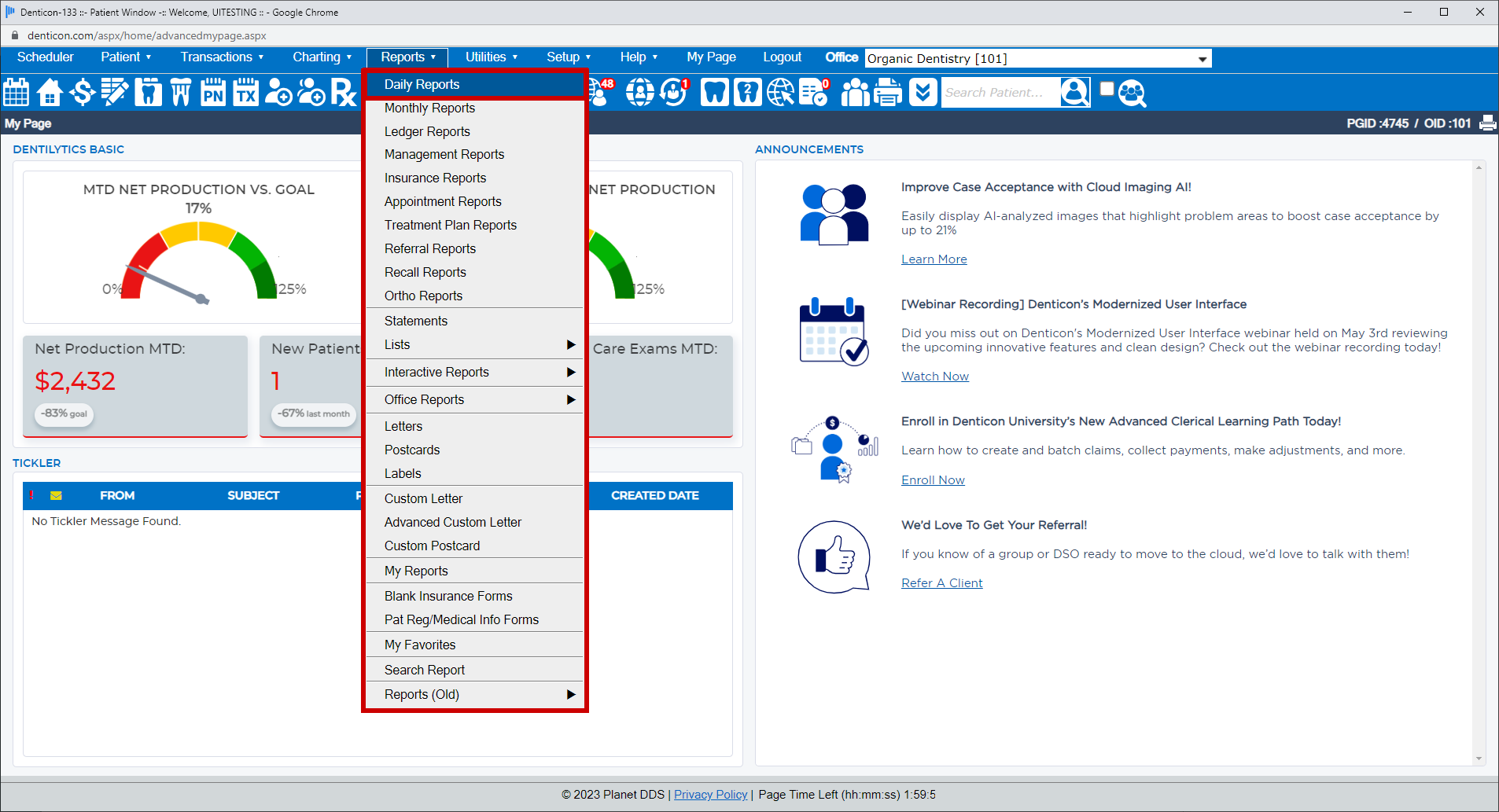The height and width of the screenshot is (812, 1499).
Task: Choose Monthly Reports menu item
Action: point(474,108)
